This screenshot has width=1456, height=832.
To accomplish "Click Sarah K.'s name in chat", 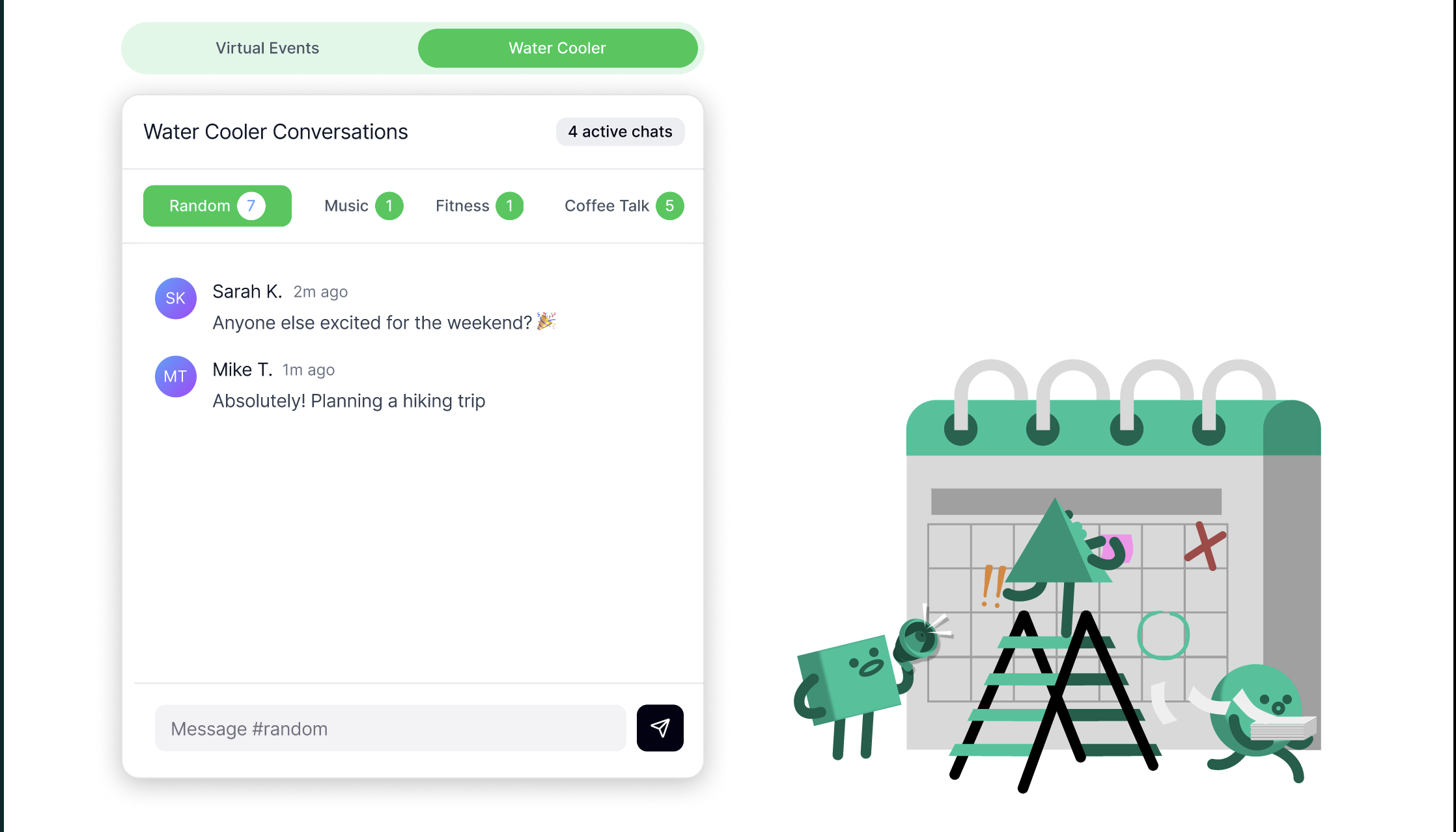I will pyautogui.click(x=247, y=292).
